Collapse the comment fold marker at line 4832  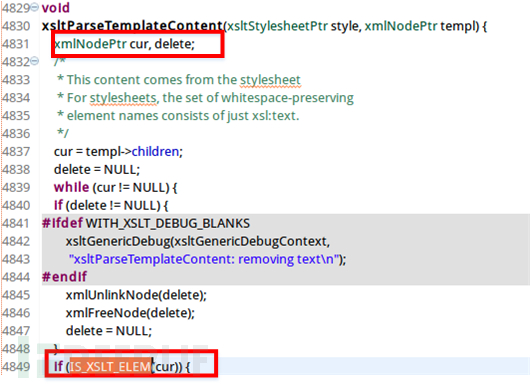point(35,61)
